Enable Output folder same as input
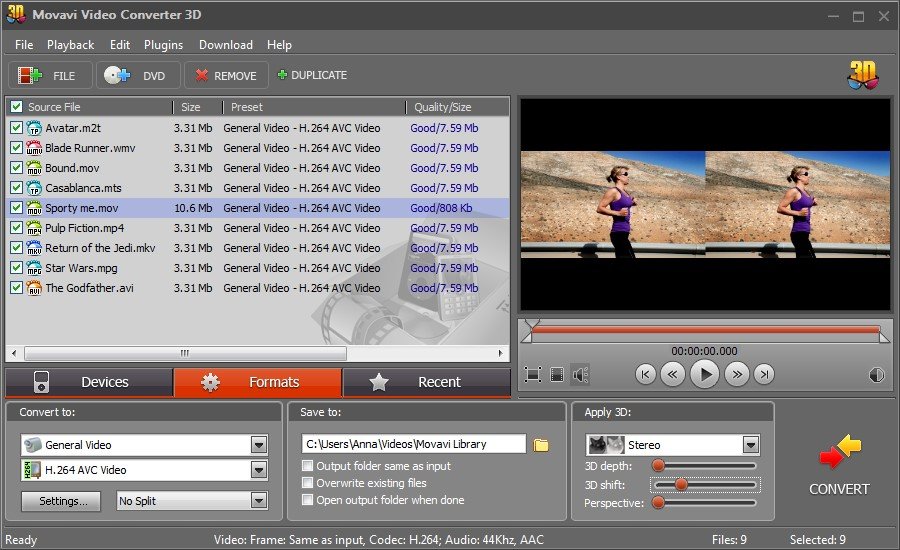900x550 pixels. pyautogui.click(x=308, y=466)
